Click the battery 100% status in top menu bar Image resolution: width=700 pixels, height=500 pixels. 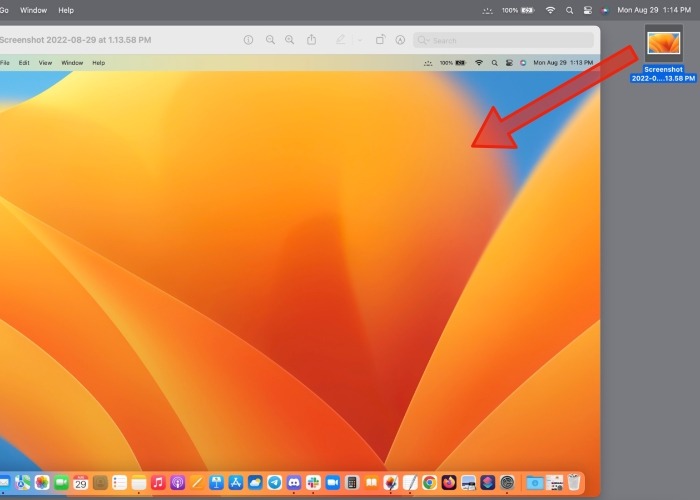click(518, 10)
